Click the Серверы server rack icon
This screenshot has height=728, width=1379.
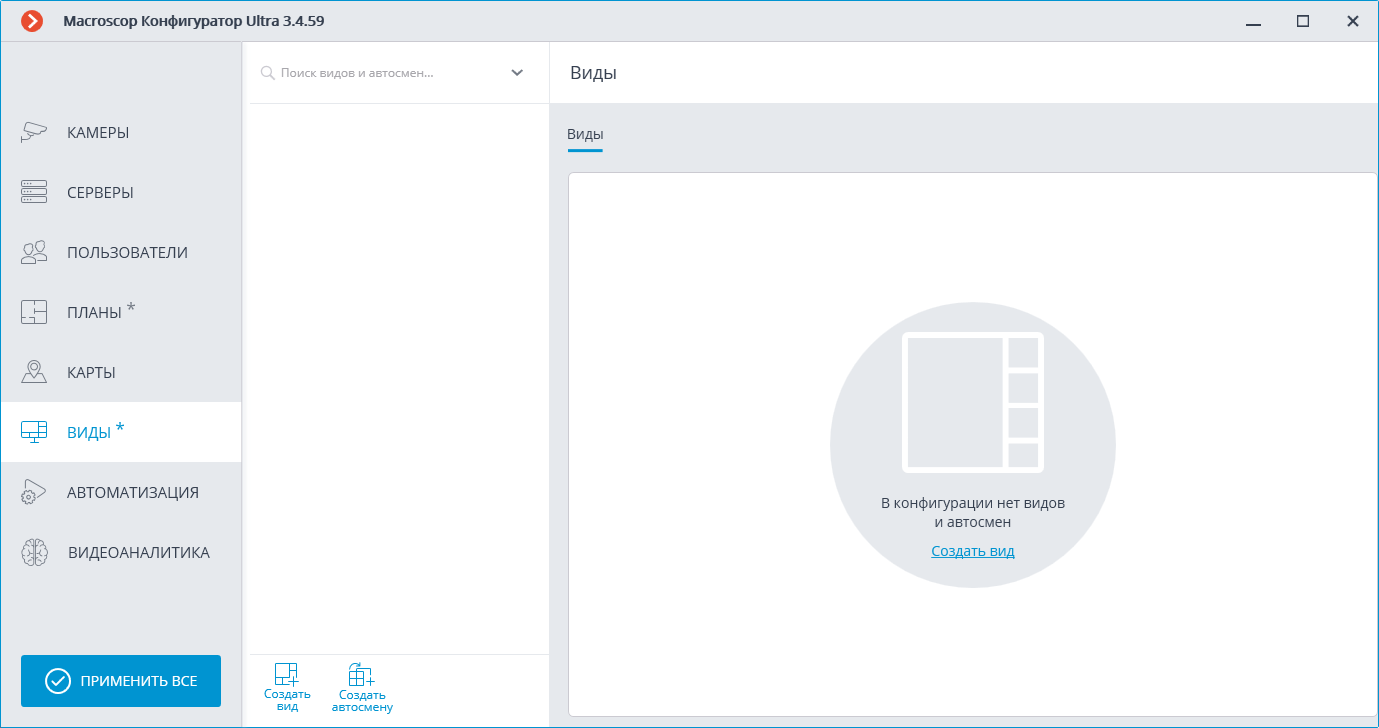click(34, 192)
